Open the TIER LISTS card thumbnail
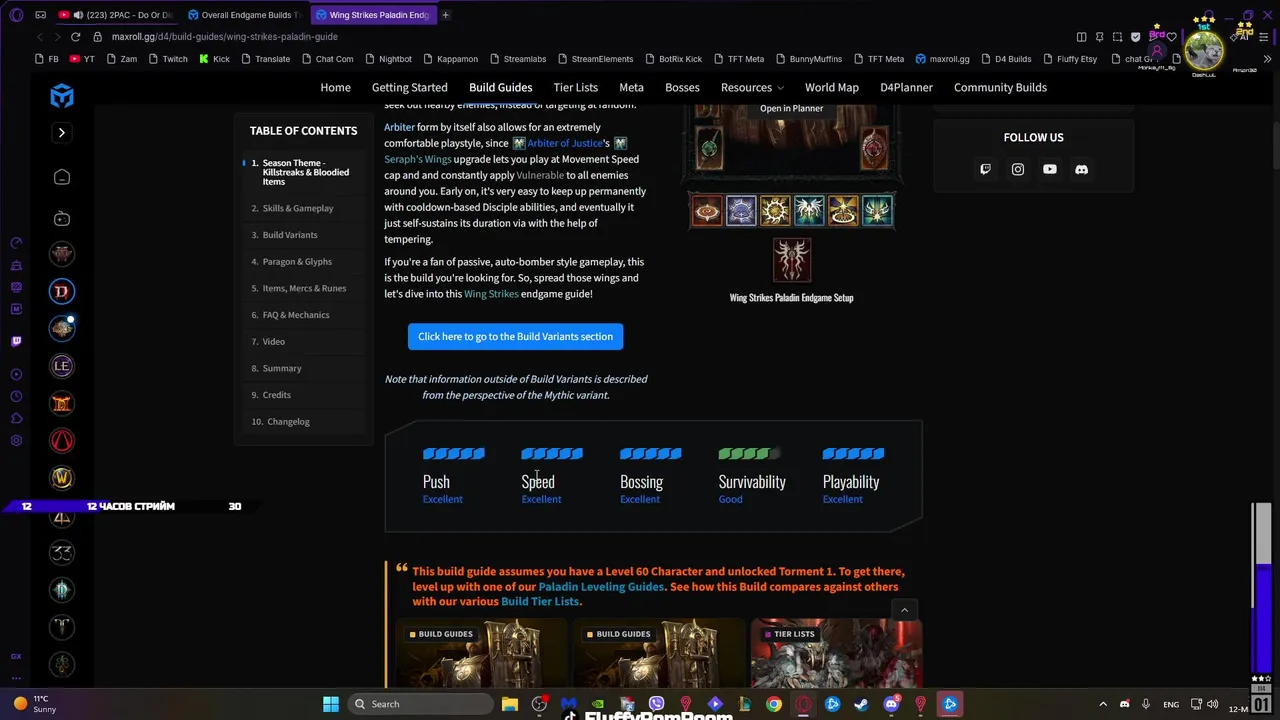Screen dimensions: 1280x720 [836, 654]
